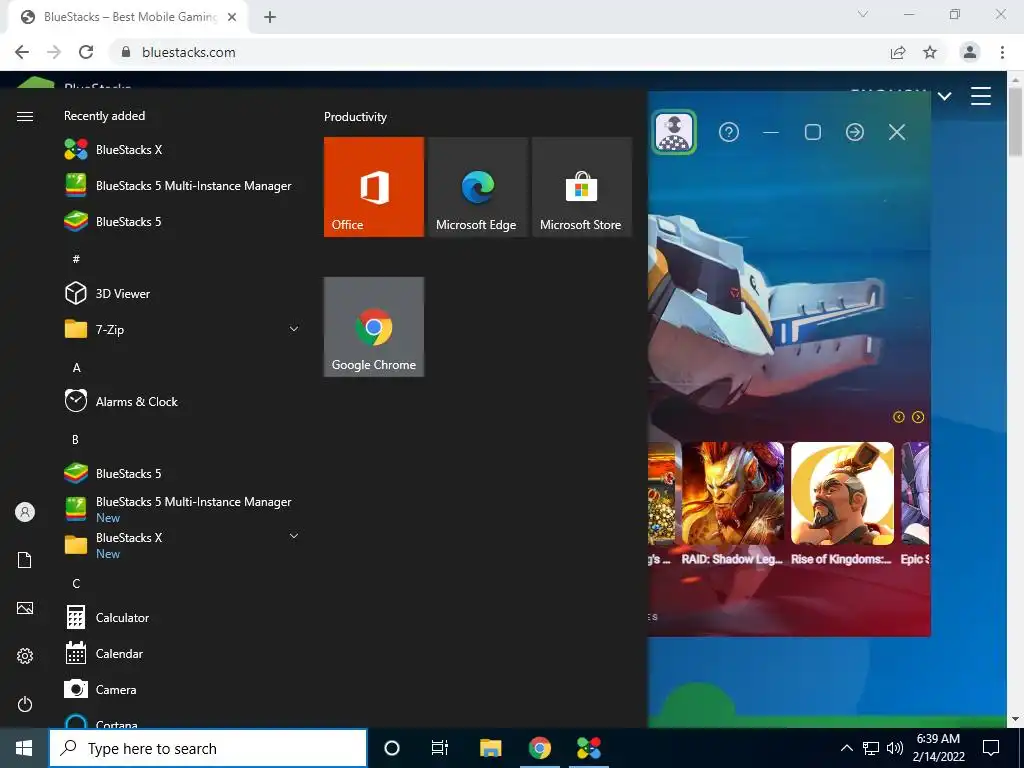This screenshot has width=1024, height=768.
Task: Open a new Chrome tab
Action: point(270,18)
